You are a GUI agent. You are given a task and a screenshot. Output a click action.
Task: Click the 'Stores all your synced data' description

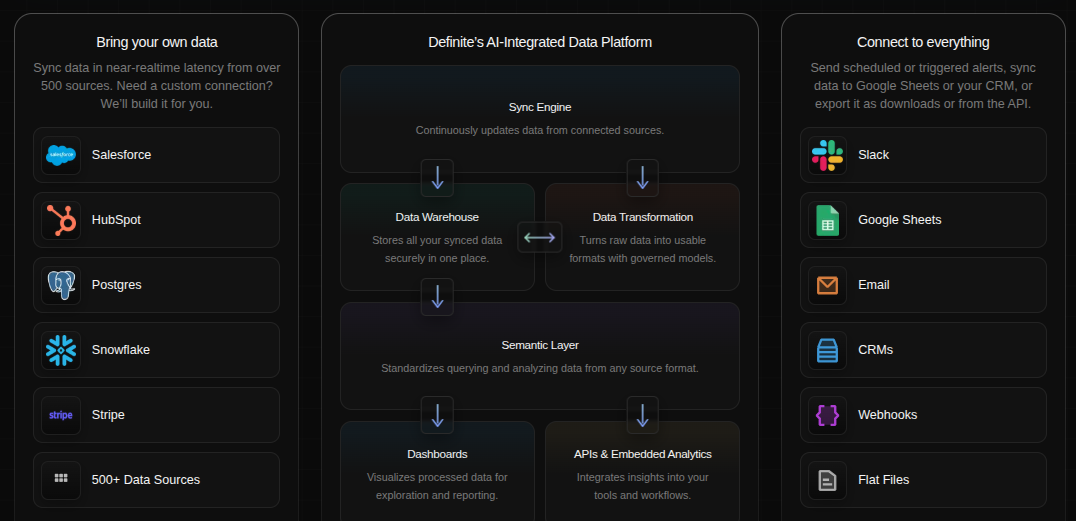point(437,250)
